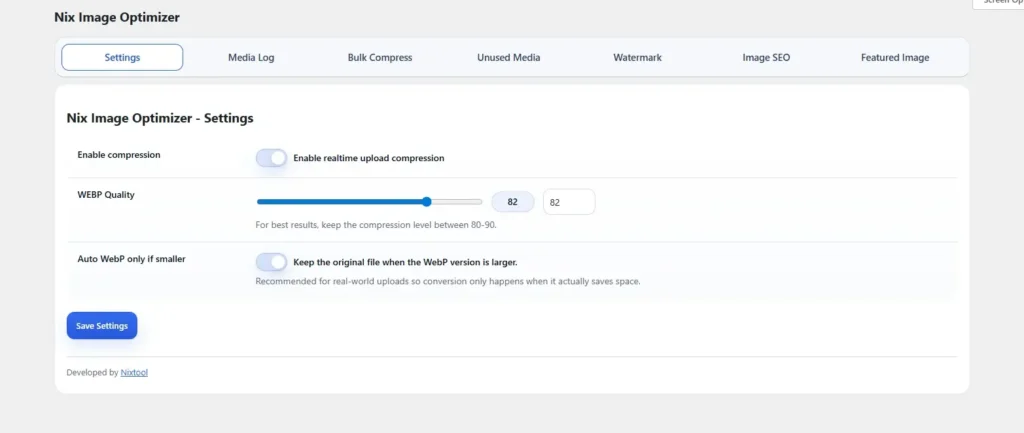Click the 'WEBP Quality' label
This screenshot has width=1024, height=433.
pyautogui.click(x=106, y=195)
